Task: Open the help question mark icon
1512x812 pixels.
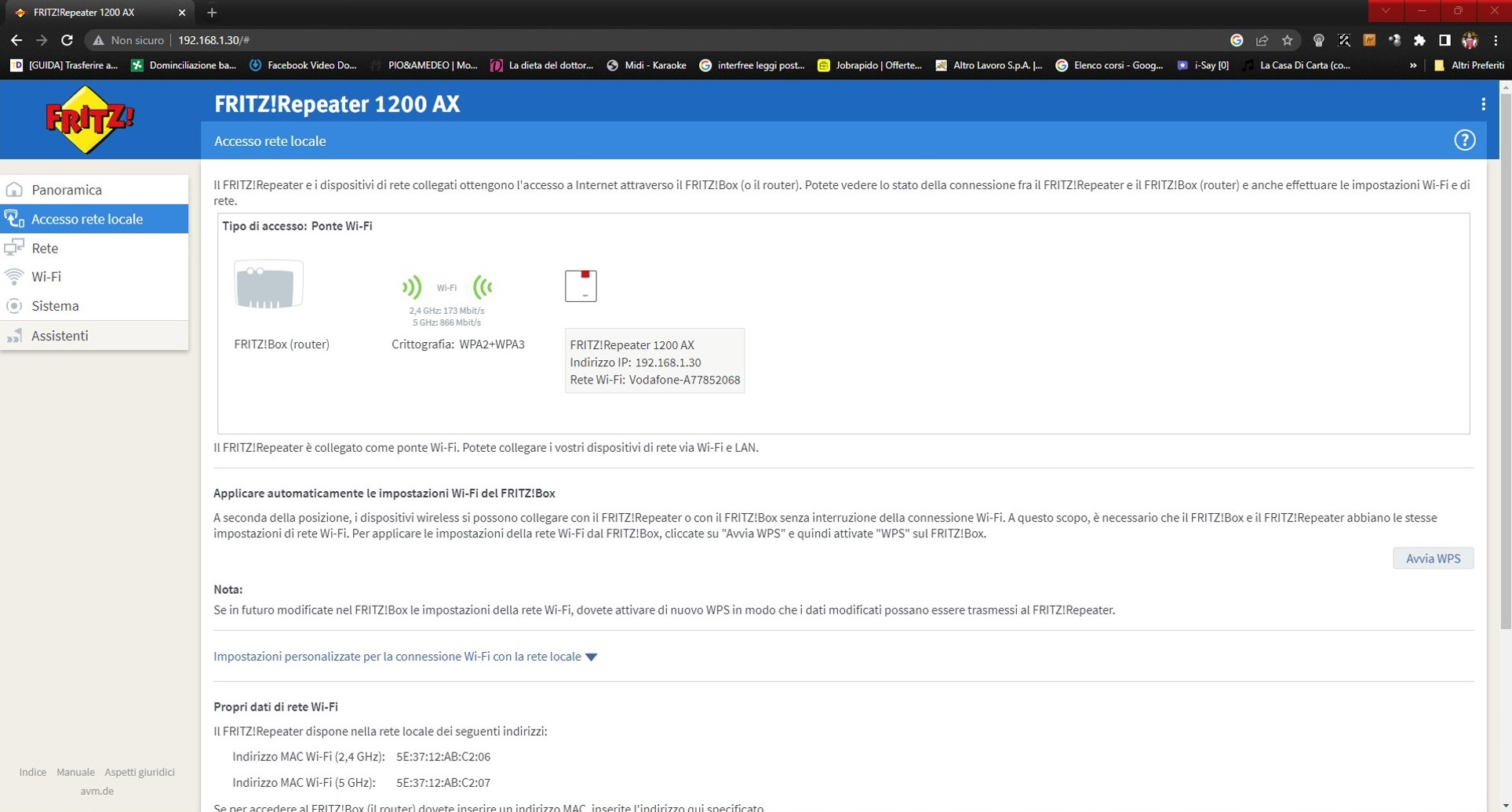Action: click(1464, 140)
